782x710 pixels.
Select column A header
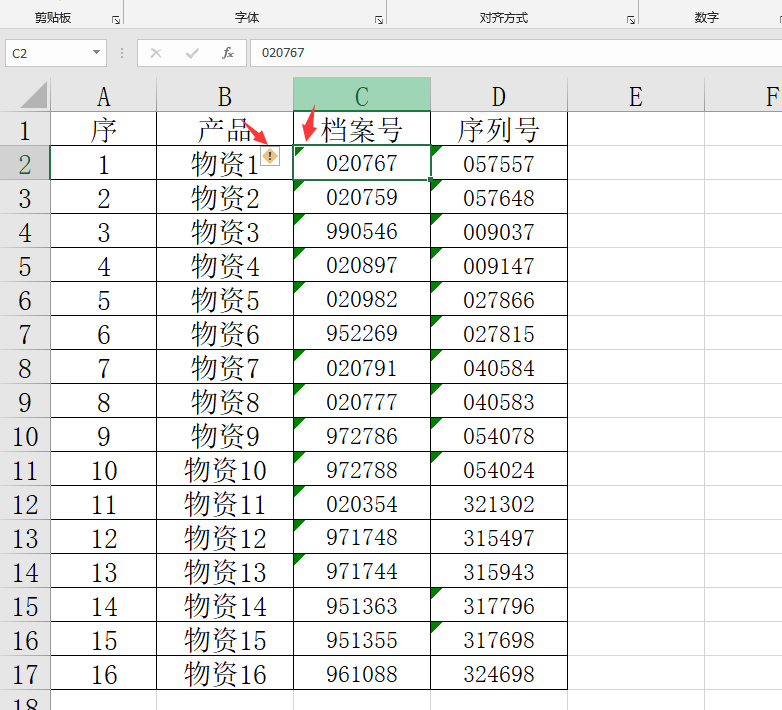tap(103, 95)
